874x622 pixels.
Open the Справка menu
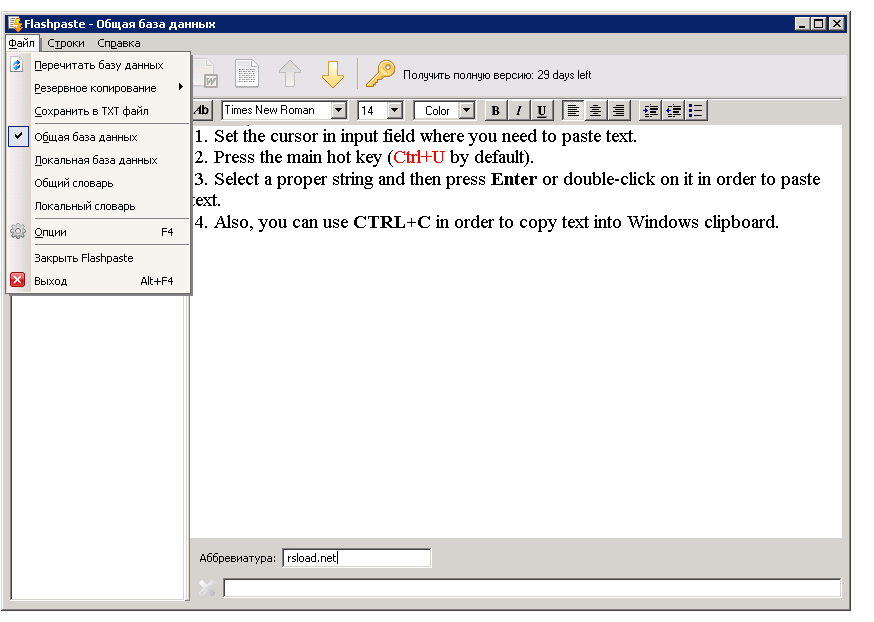pyautogui.click(x=119, y=43)
